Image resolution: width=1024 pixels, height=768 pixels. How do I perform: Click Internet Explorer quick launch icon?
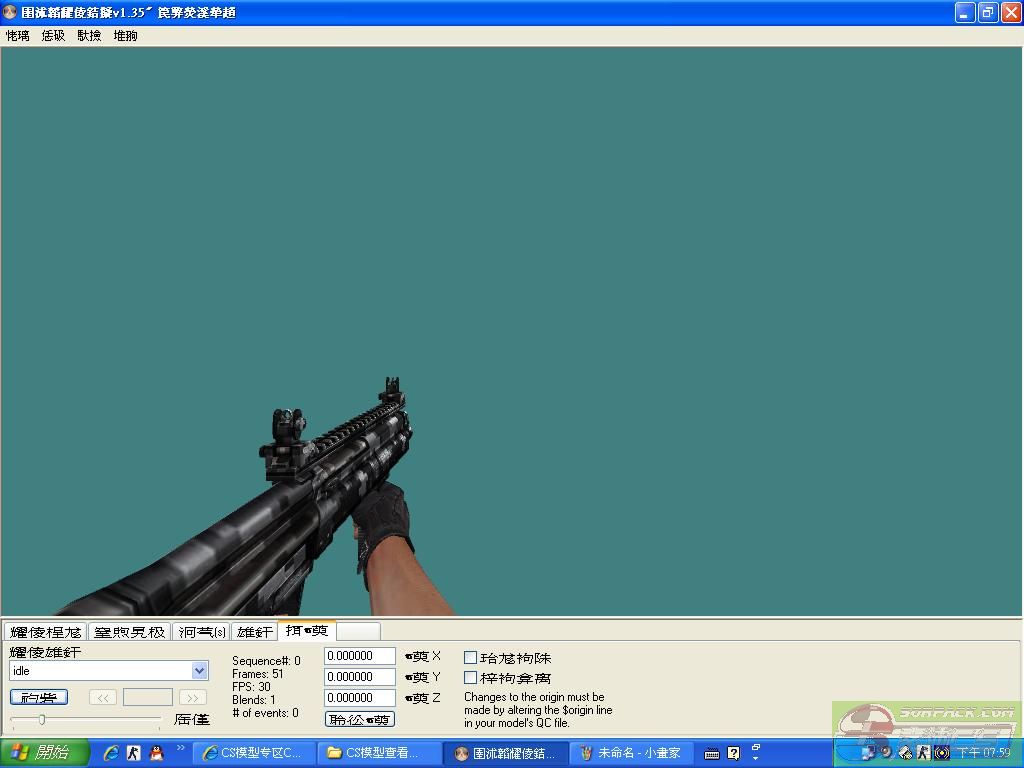point(111,753)
